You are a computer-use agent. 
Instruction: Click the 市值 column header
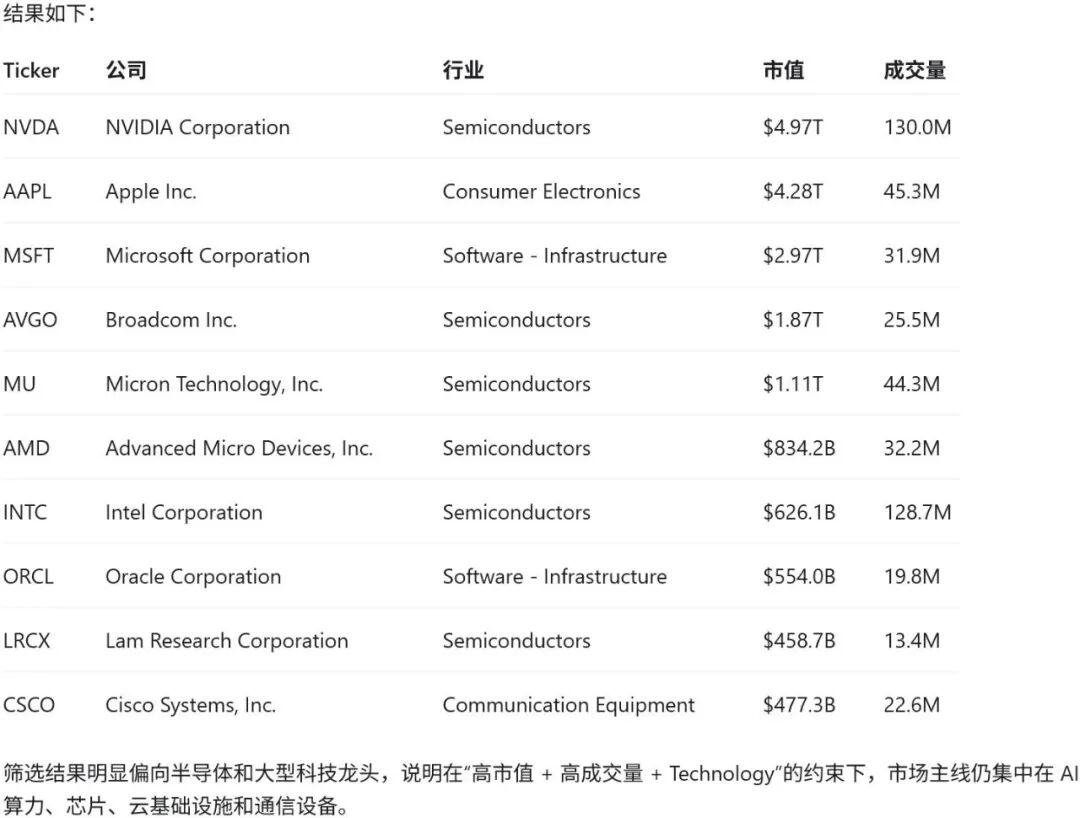pos(783,70)
